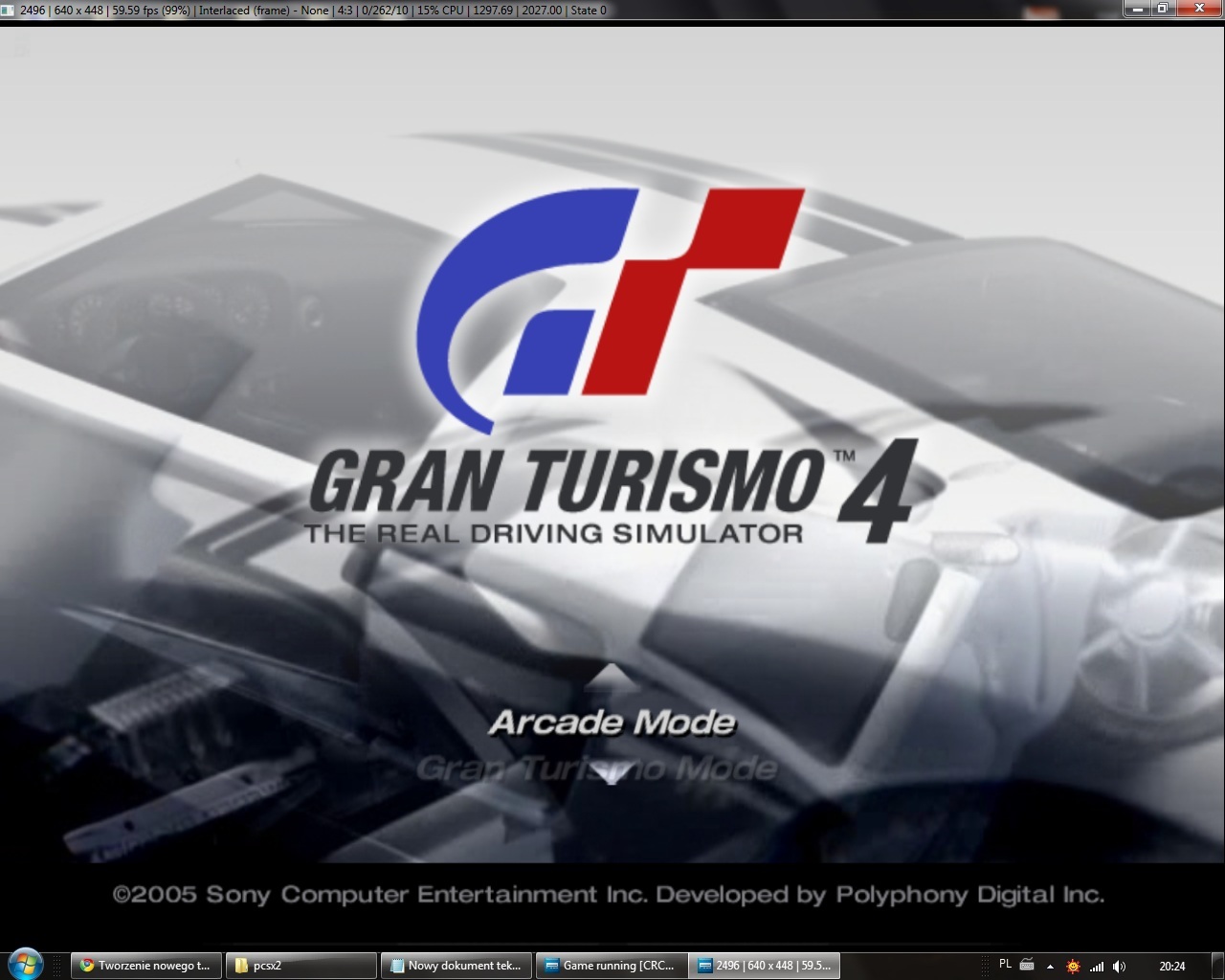Image resolution: width=1225 pixels, height=980 pixels.
Task: Select Arcade Mode on the title screen
Action: point(612,723)
